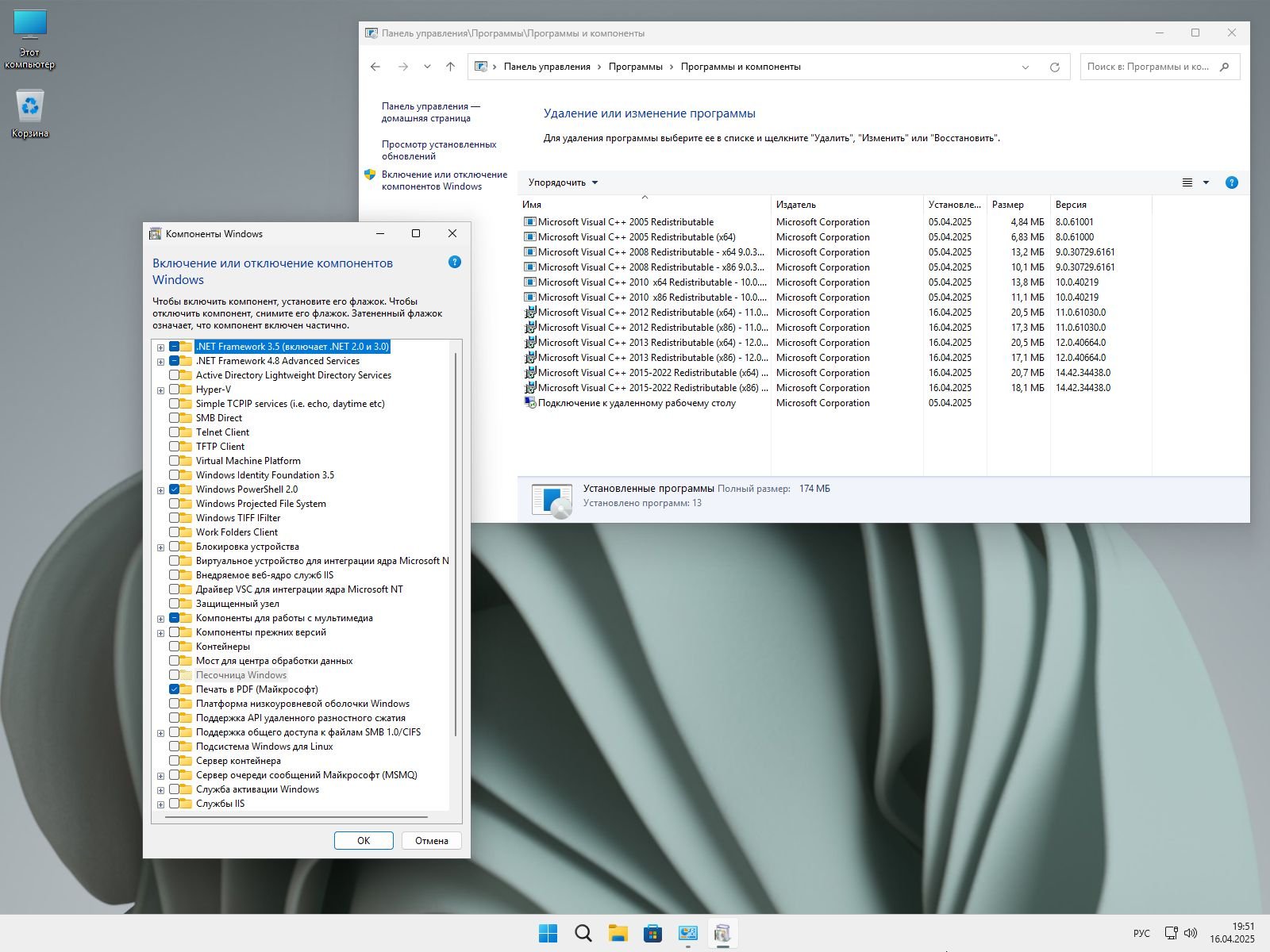Expand Windows PowerShell 2.0 node
This screenshot has height=952, width=1270.
pyautogui.click(x=160, y=490)
